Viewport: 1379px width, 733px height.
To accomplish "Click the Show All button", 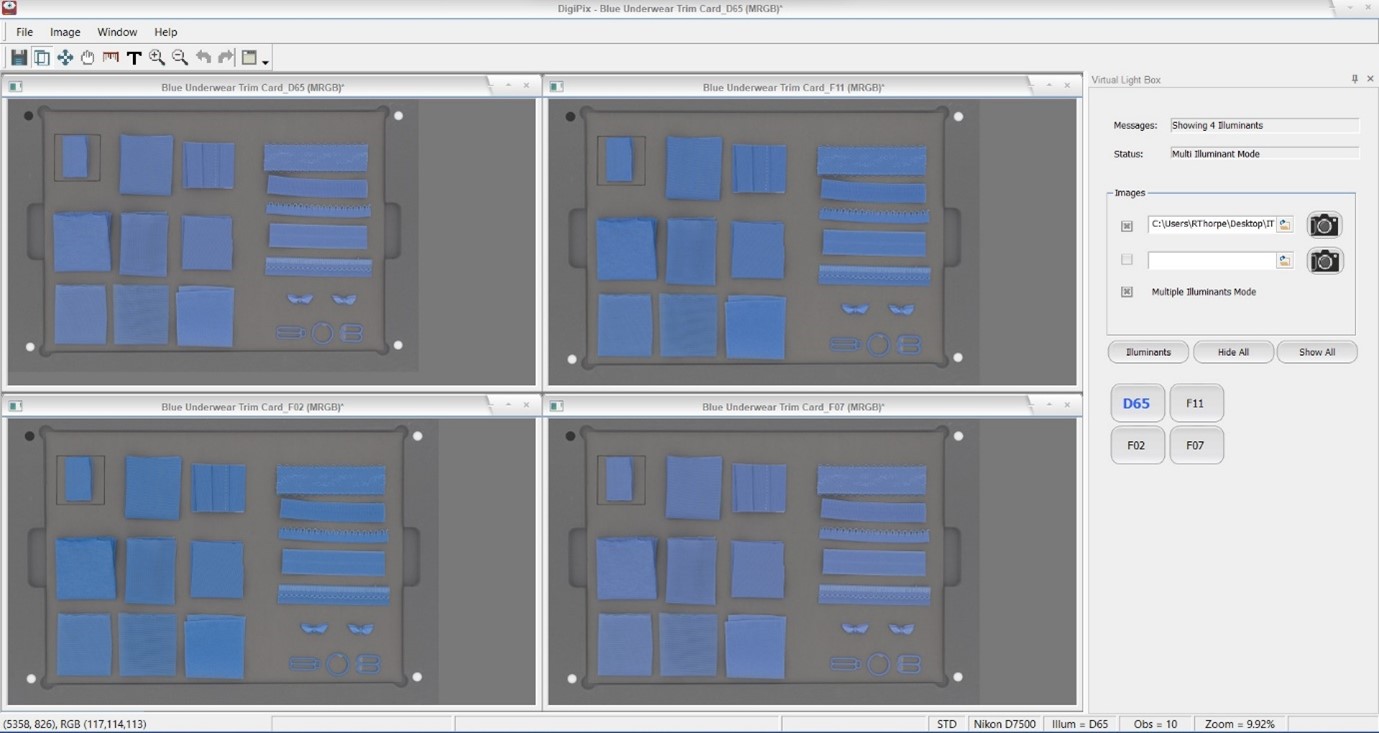I will pos(1317,352).
